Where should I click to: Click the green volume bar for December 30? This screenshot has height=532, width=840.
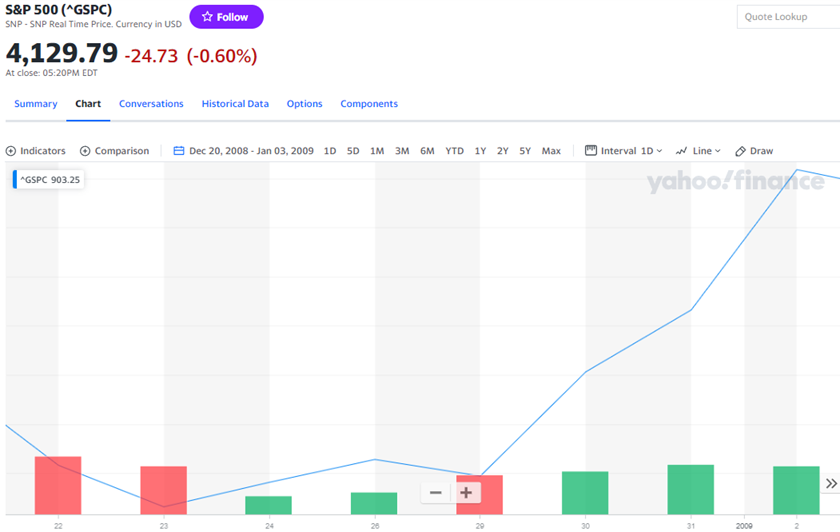pyautogui.click(x=585, y=493)
